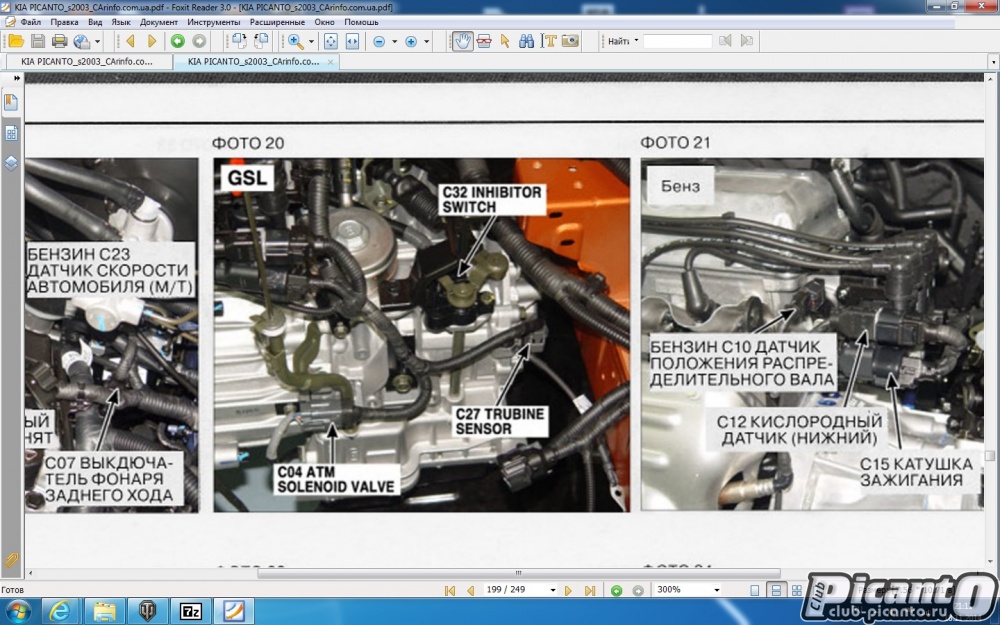Viewport: 1000px width, 625px height.
Task: Open the Окно menu
Action: click(324, 22)
